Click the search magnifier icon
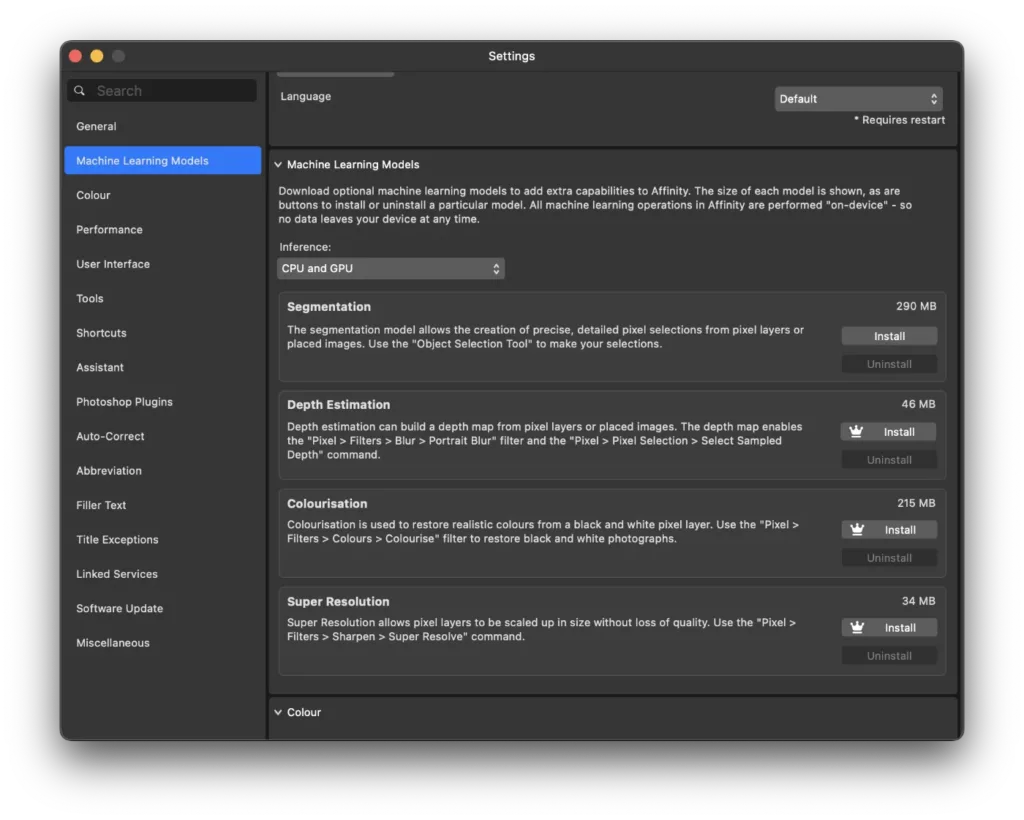 [80, 91]
